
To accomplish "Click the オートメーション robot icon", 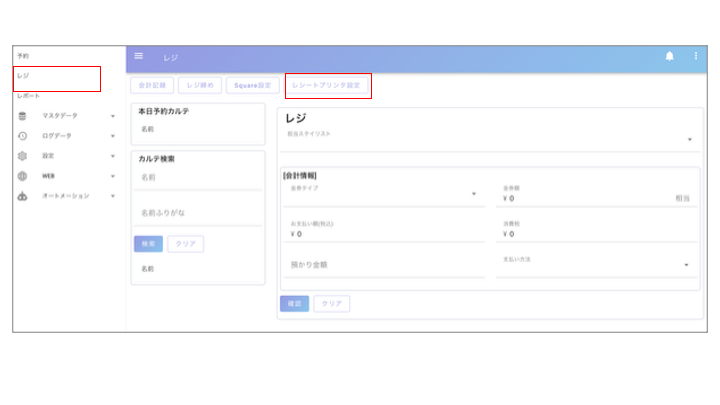I will (22, 196).
